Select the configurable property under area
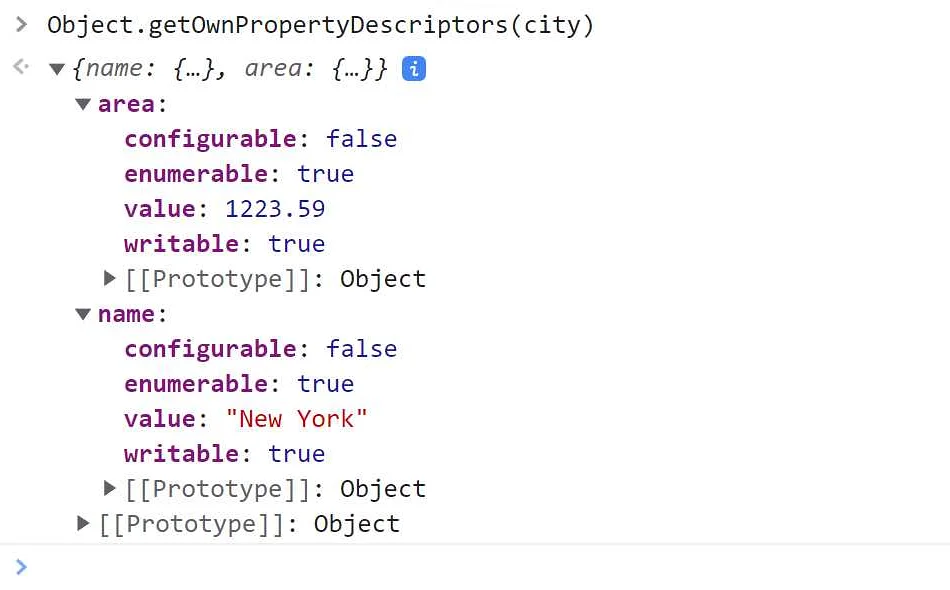Viewport: 950px width, 590px height. (x=210, y=139)
